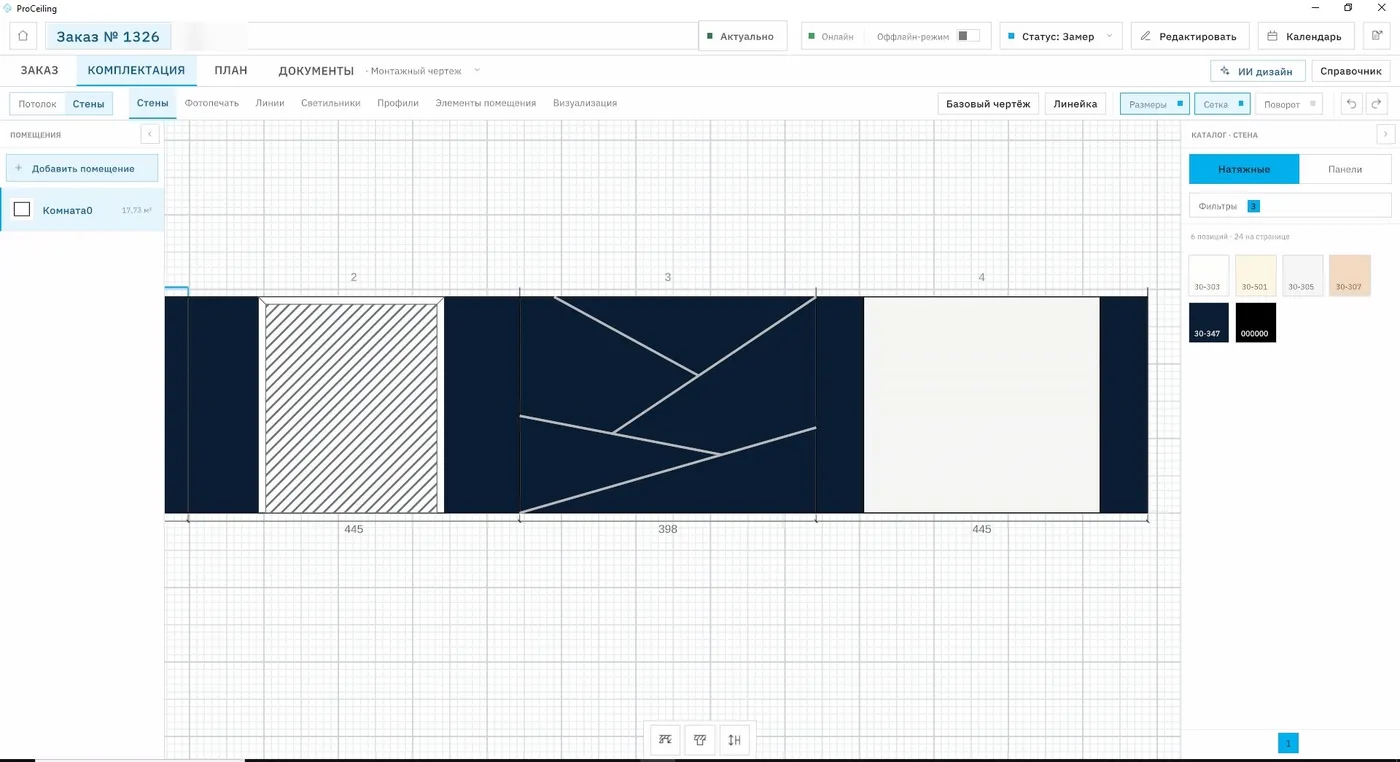
Task: Enable the Поворот option
Action: coord(1288,104)
